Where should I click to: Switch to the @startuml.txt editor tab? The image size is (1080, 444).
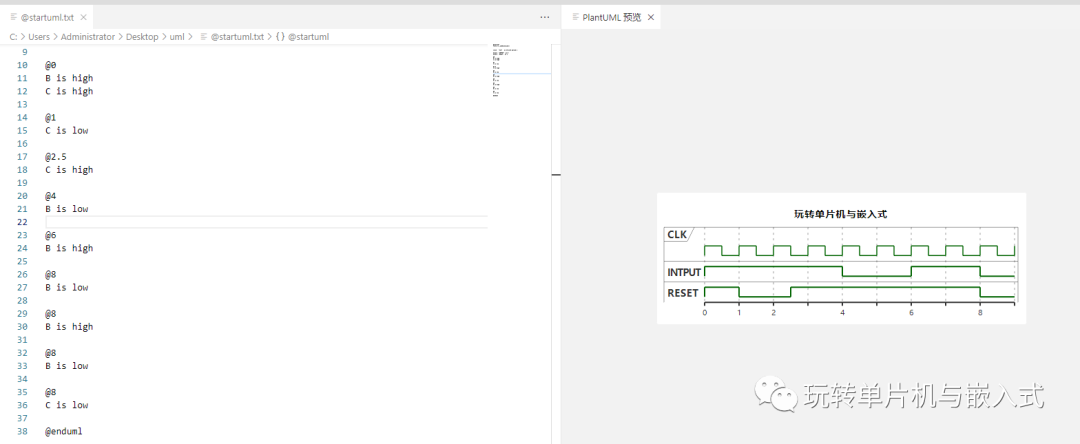coord(47,17)
